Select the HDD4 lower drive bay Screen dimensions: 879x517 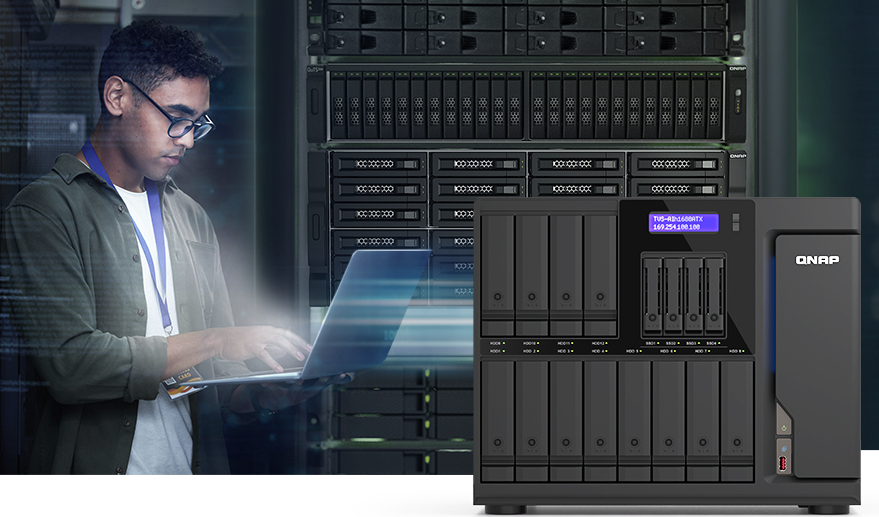600,421
